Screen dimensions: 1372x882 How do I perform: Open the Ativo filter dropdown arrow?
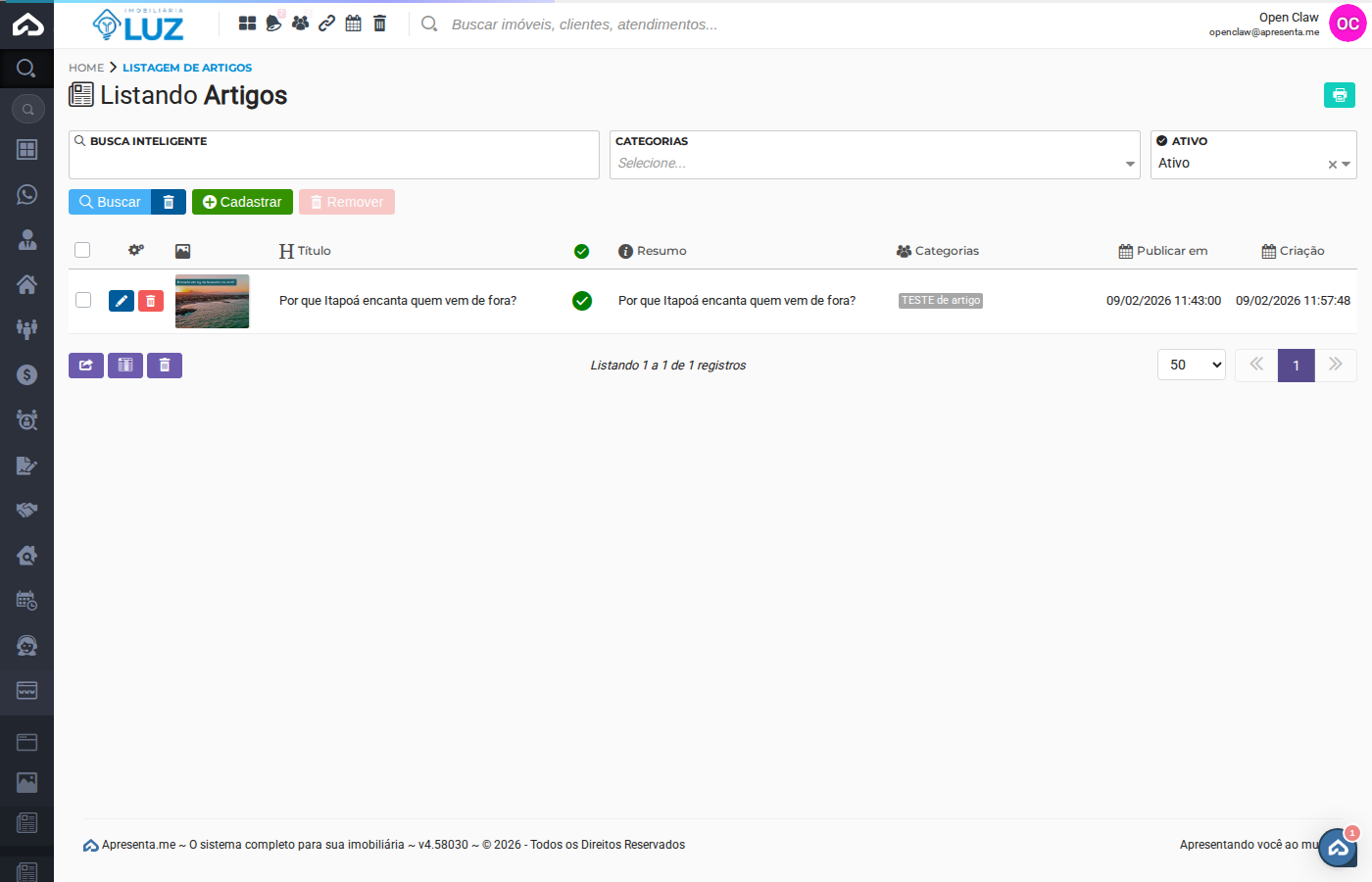pyautogui.click(x=1347, y=165)
